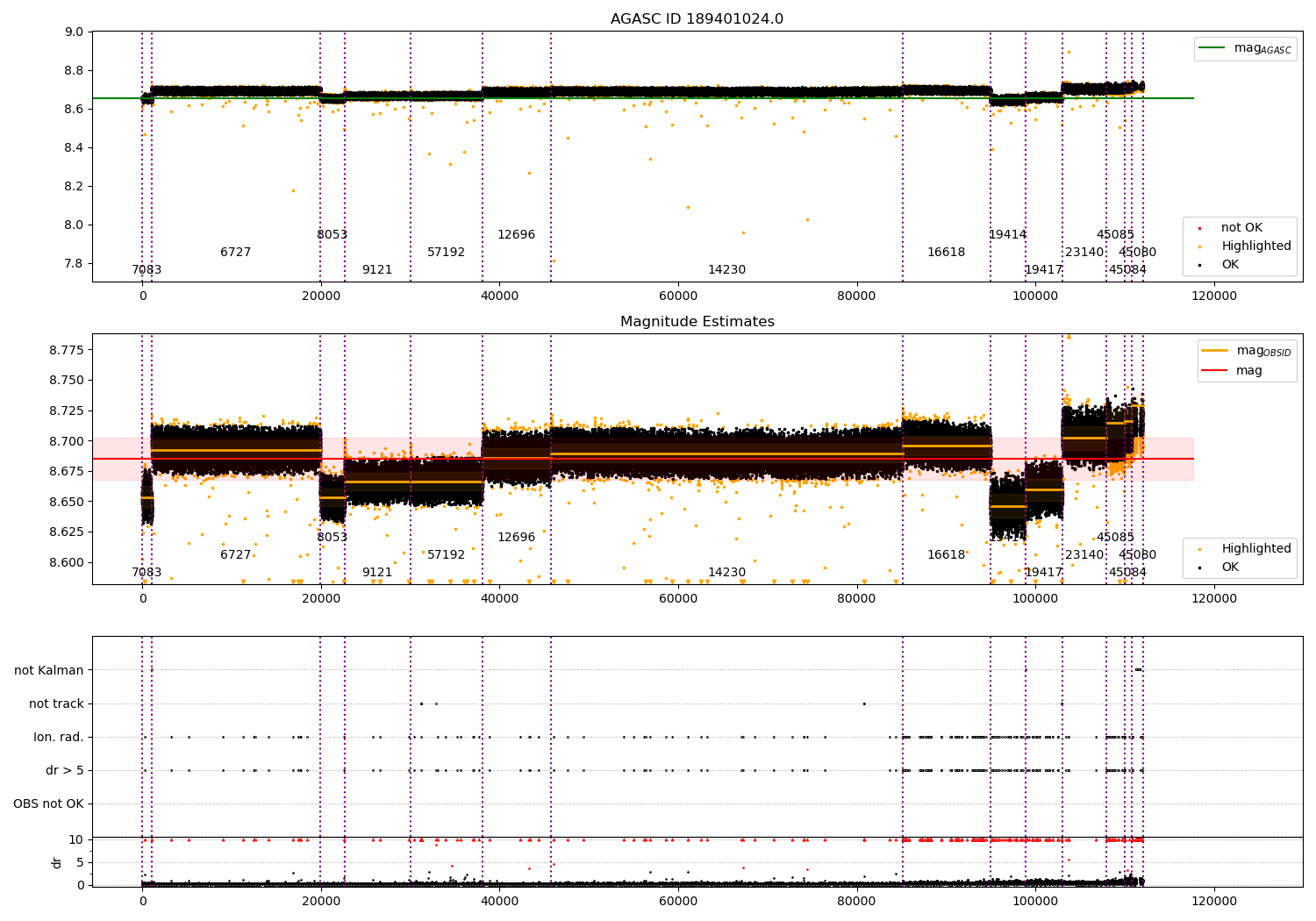1316x921 pixels.
Task: Click y-axis tick '8.700' in Magnitude plot
Action: click(x=68, y=441)
